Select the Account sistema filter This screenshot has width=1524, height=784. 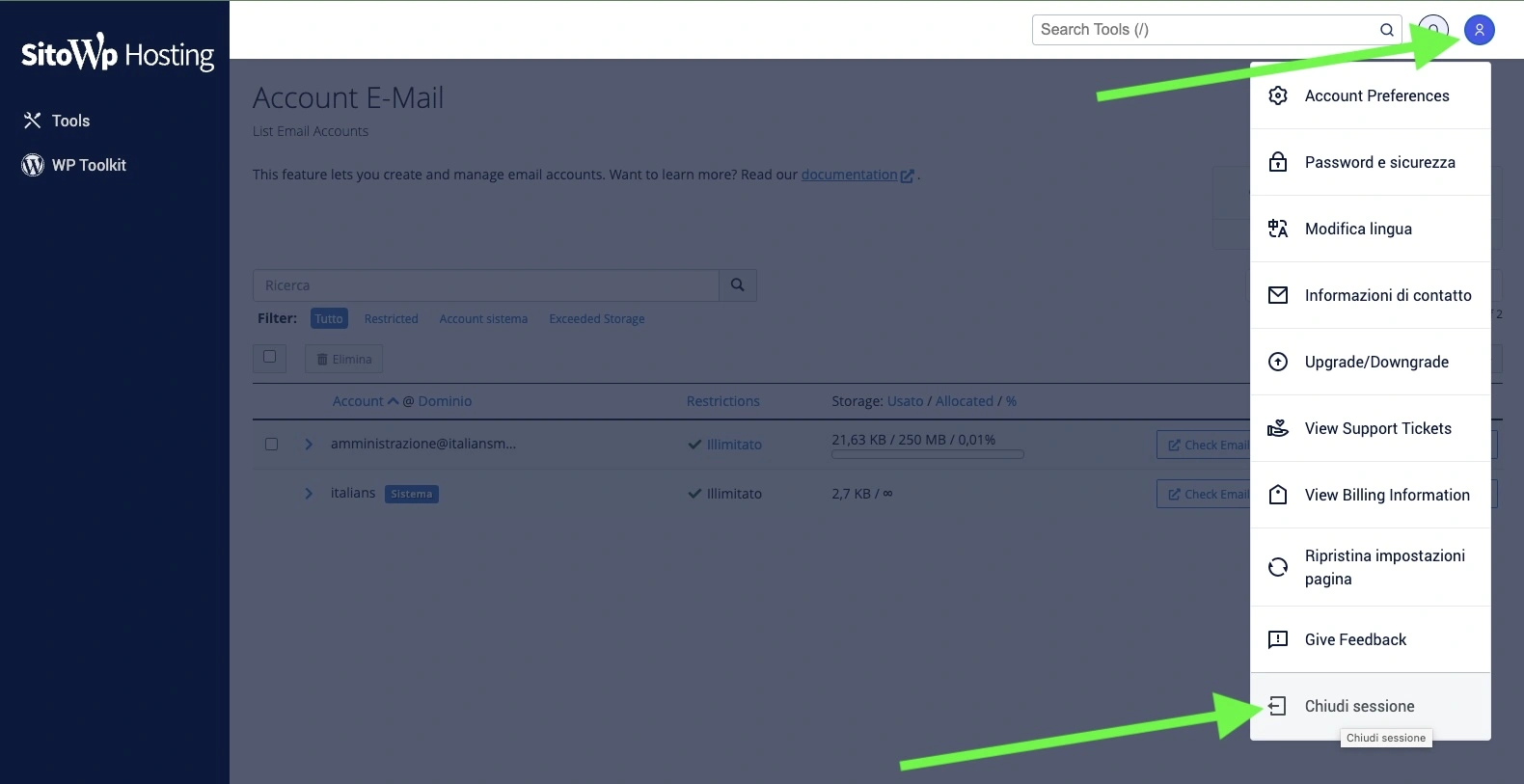[x=483, y=319]
